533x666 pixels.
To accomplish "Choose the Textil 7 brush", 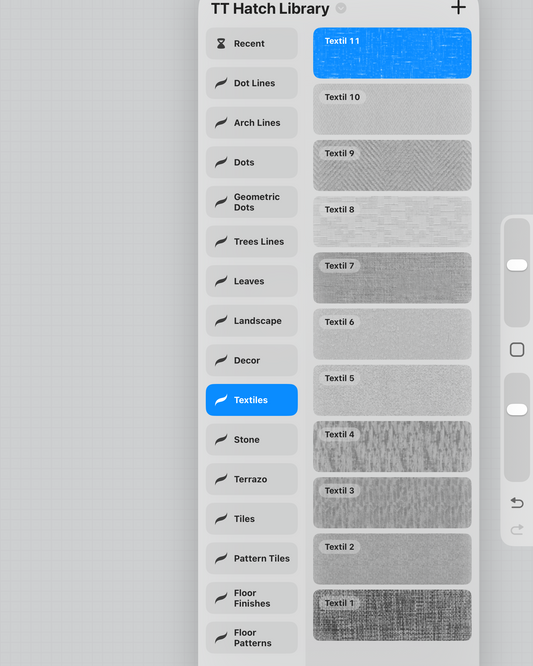I will click(x=392, y=278).
